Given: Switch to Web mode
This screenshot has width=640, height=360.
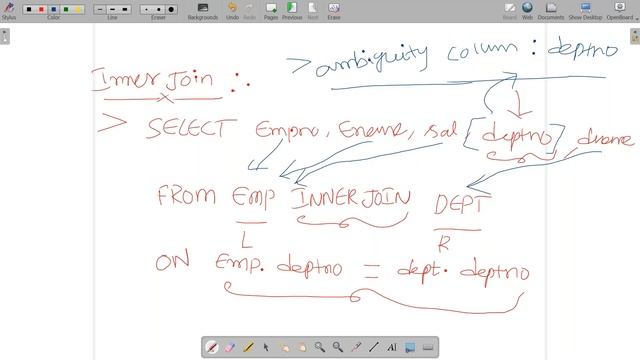Looking at the screenshot, I should pos(527,11).
